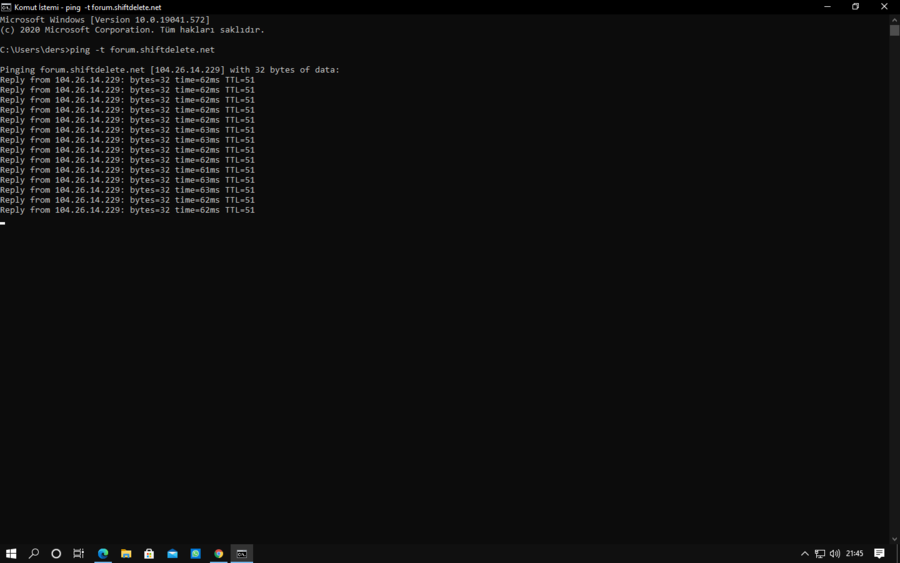Open the Mail app from the taskbar
The height and width of the screenshot is (563, 900).
coord(172,553)
